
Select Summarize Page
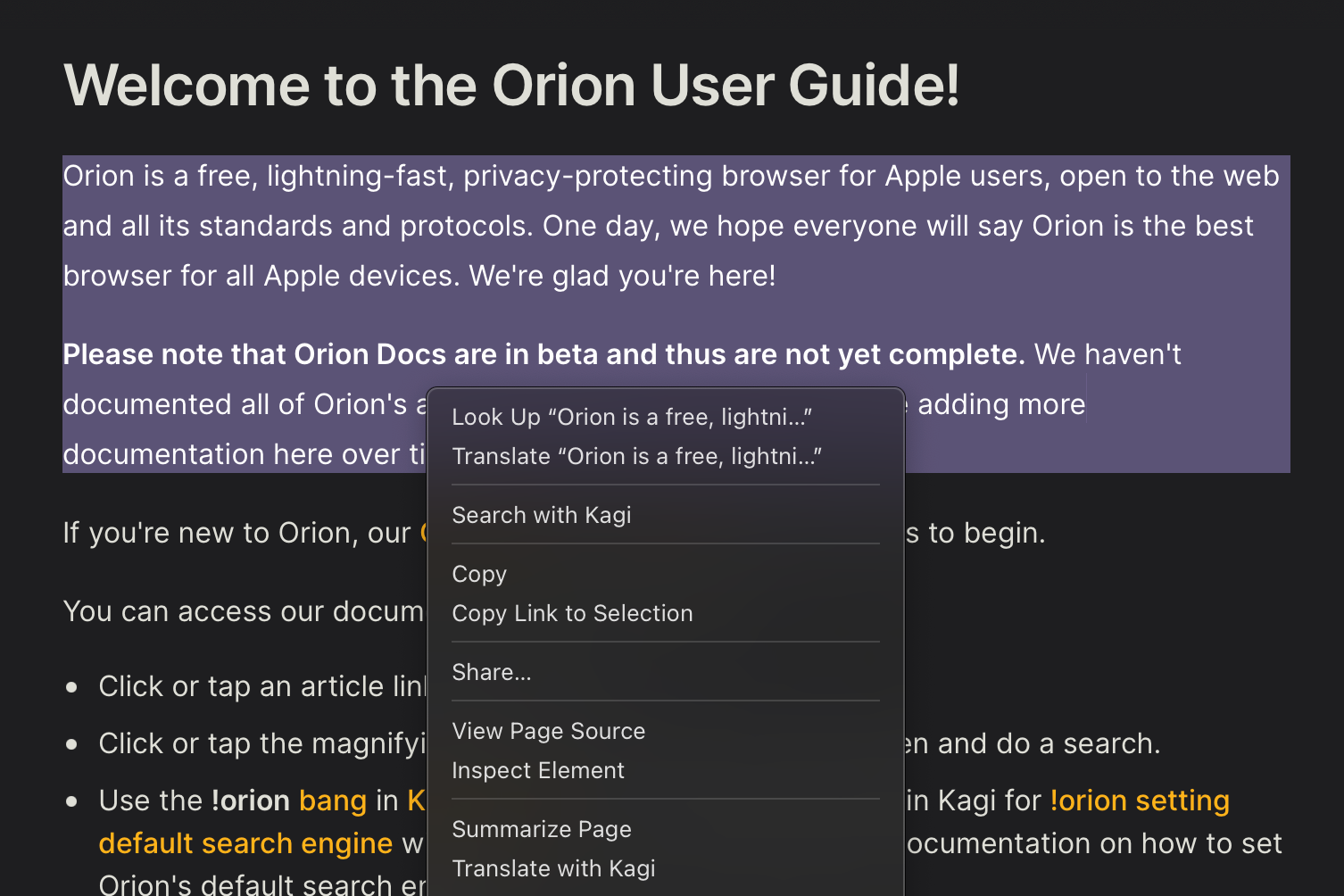tap(541, 829)
